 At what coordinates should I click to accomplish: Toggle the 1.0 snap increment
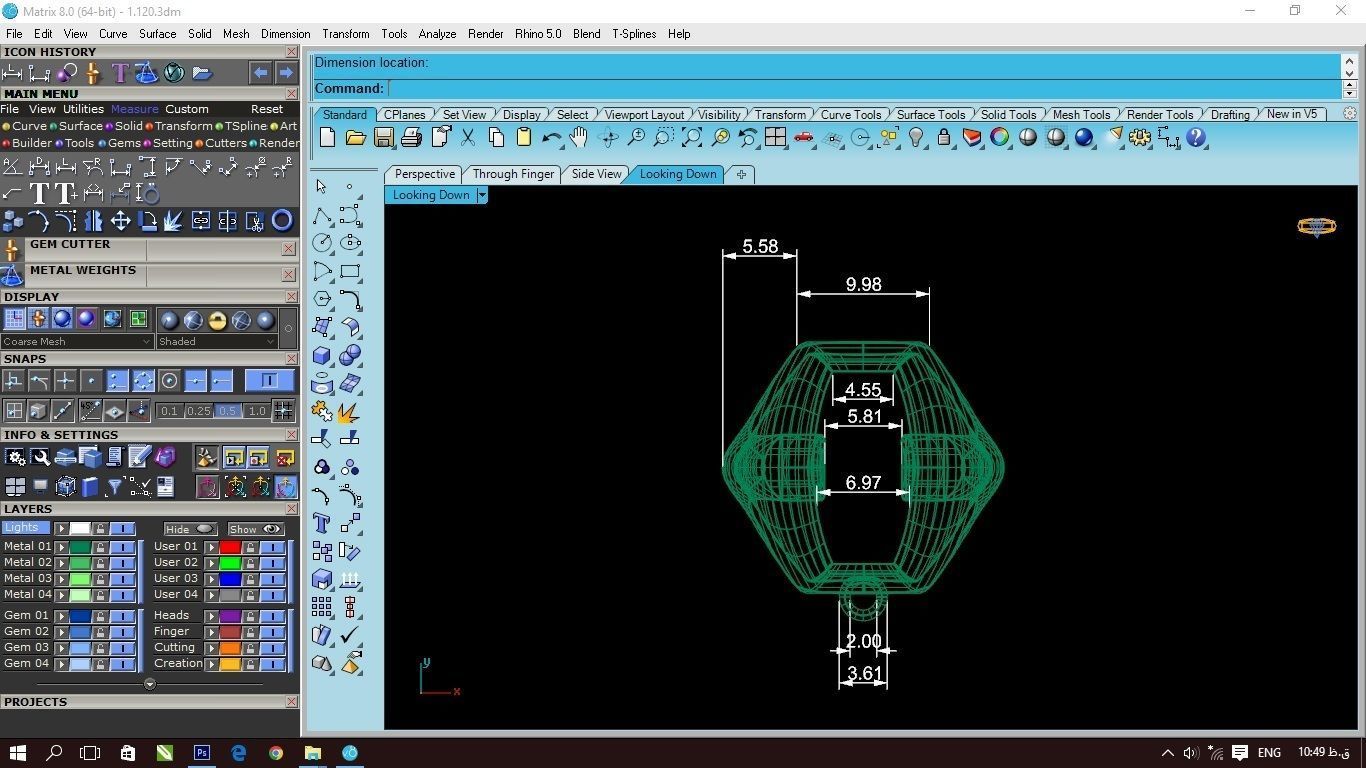[x=257, y=411]
